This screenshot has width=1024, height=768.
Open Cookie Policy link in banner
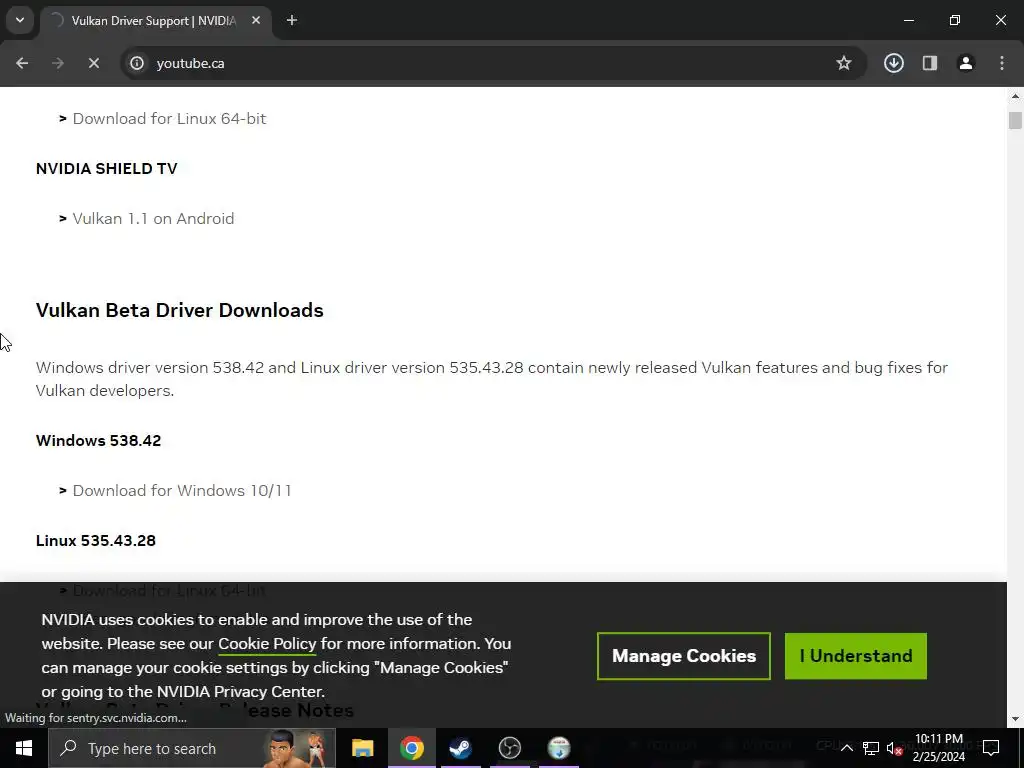(267, 644)
